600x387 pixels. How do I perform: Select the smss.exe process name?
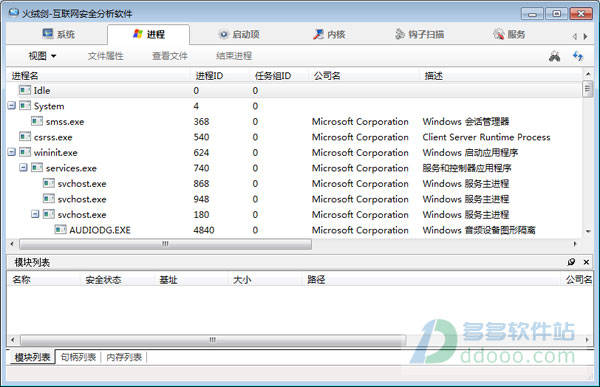click(x=65, y=122)
